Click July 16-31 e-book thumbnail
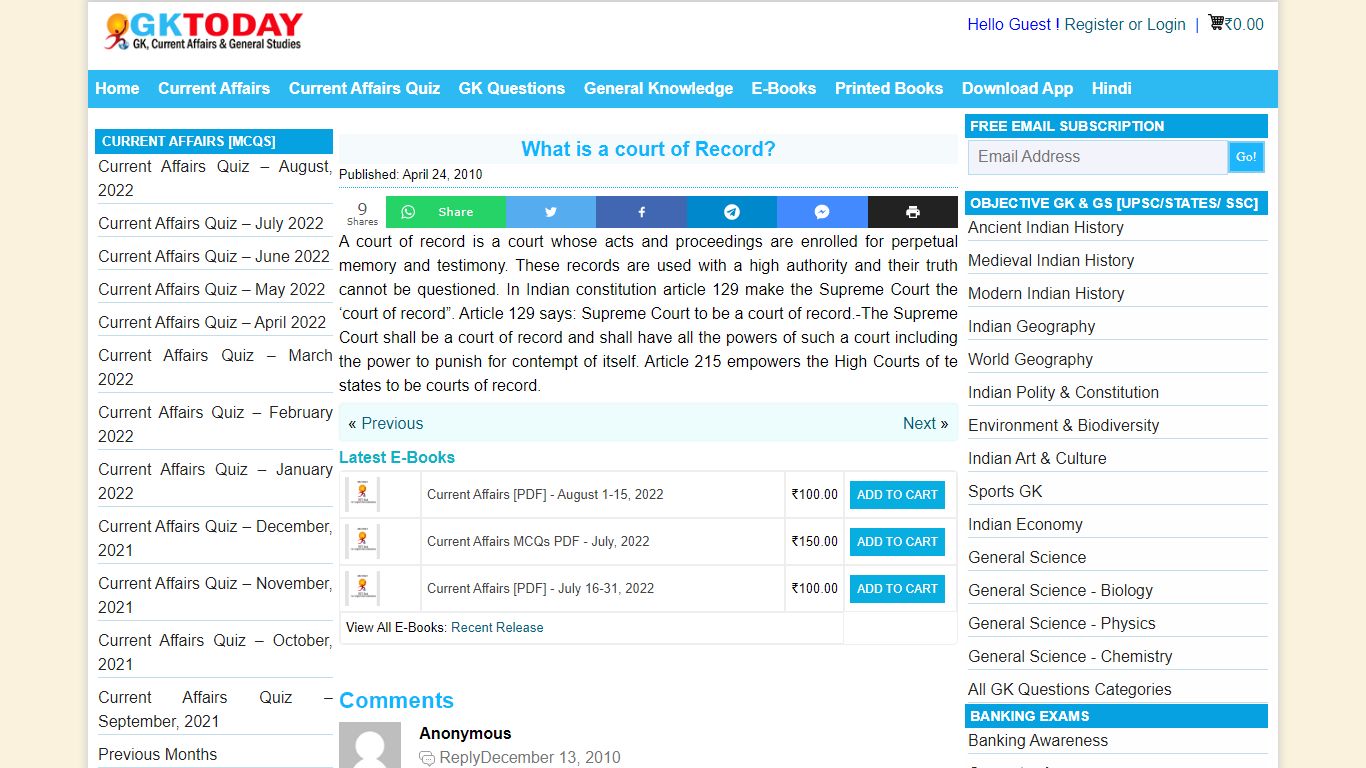Image resolution: width=1366 pixels, height=768 pixels. coord(362,588)
